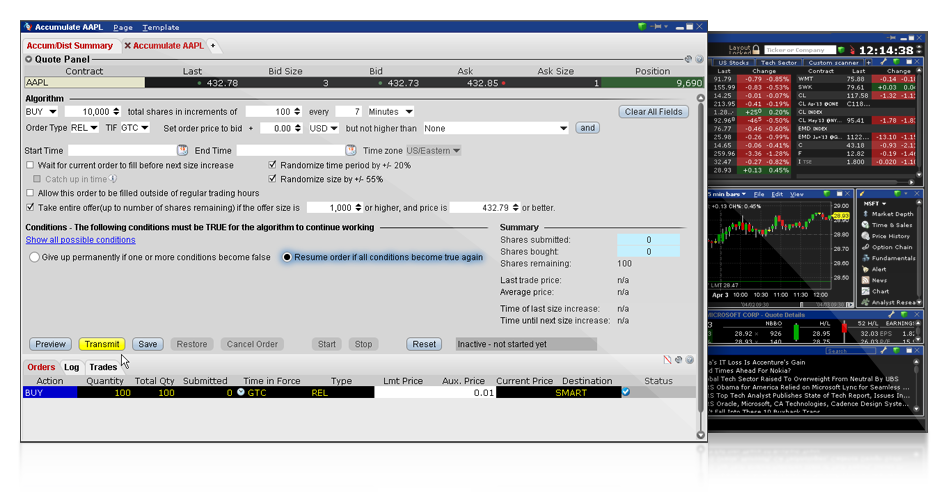
Task: Close the Accumulate AAPL tab
Action: click(x=128, y=46)
